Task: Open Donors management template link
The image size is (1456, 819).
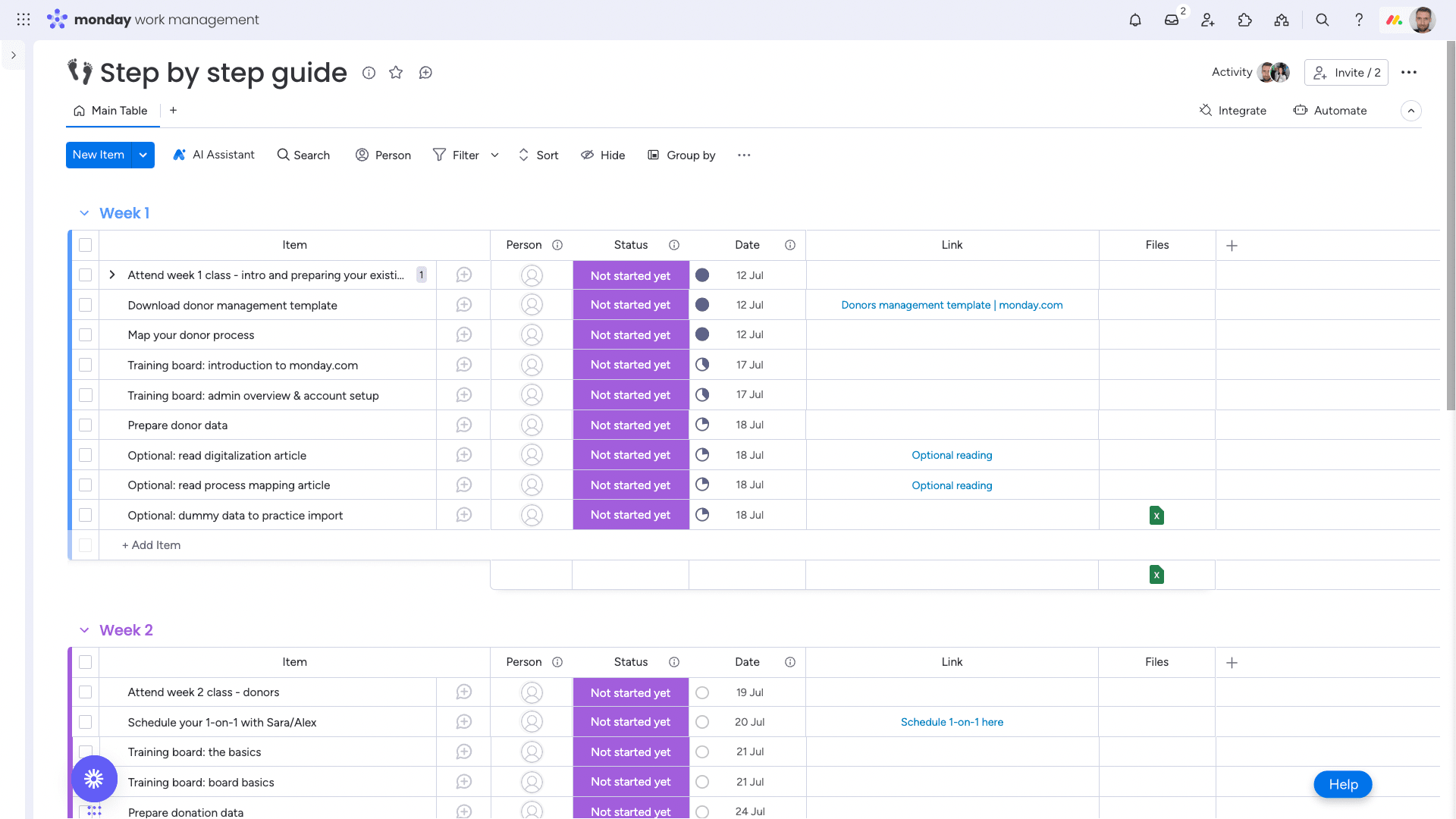Action: coord(952,305)
